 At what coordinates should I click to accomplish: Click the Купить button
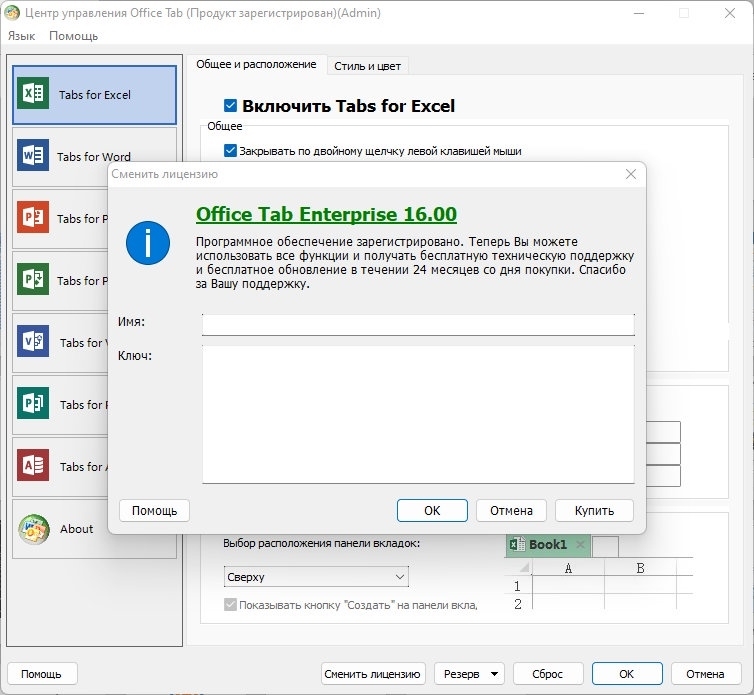[x=594, y=510]
